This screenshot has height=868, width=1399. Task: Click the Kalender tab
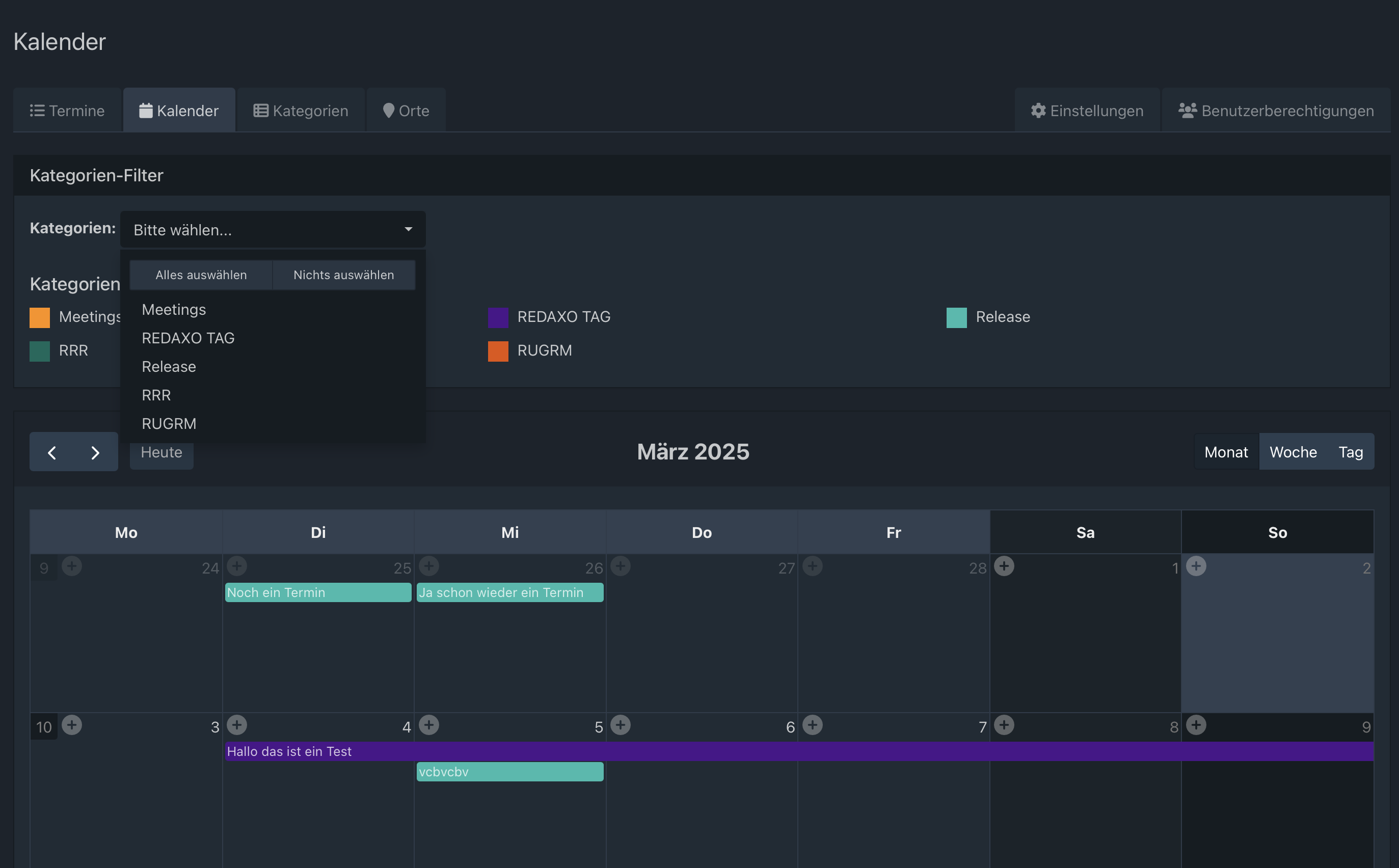click(179, 110)
